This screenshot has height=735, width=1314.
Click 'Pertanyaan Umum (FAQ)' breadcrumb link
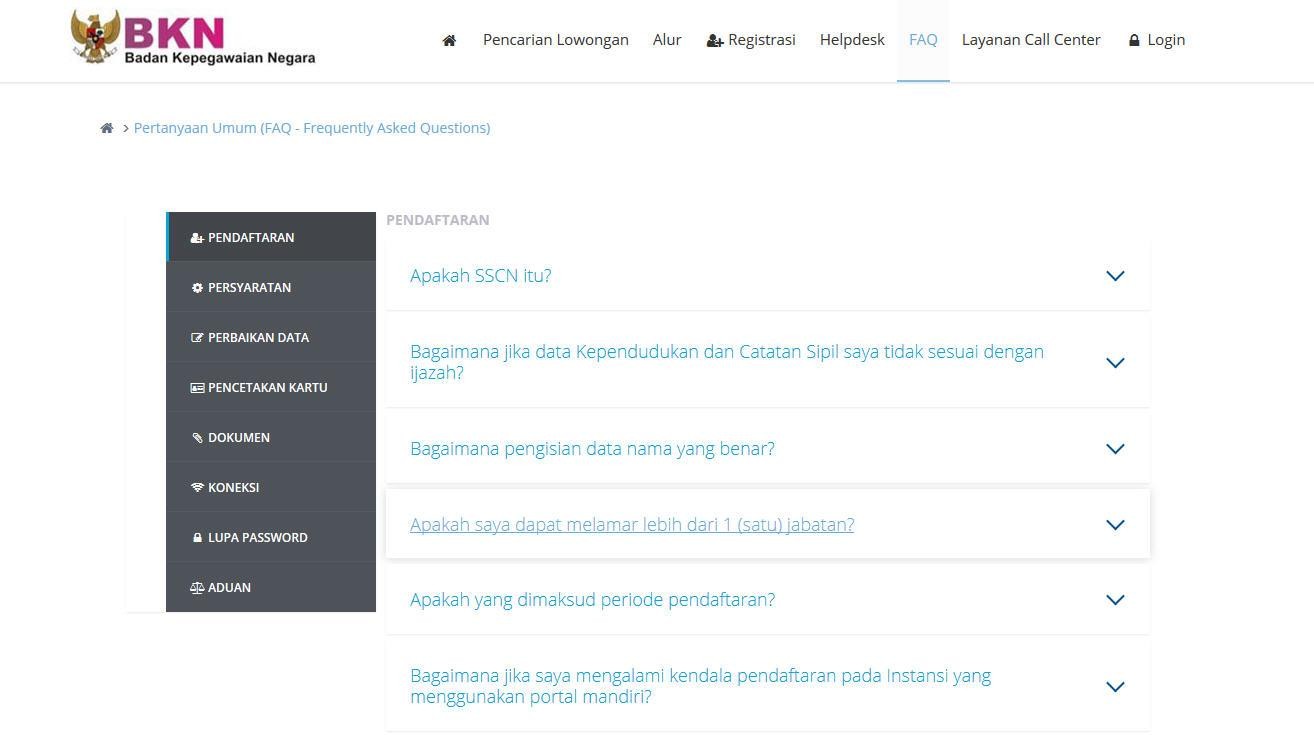pyautogui.click(x=312, y=128)
